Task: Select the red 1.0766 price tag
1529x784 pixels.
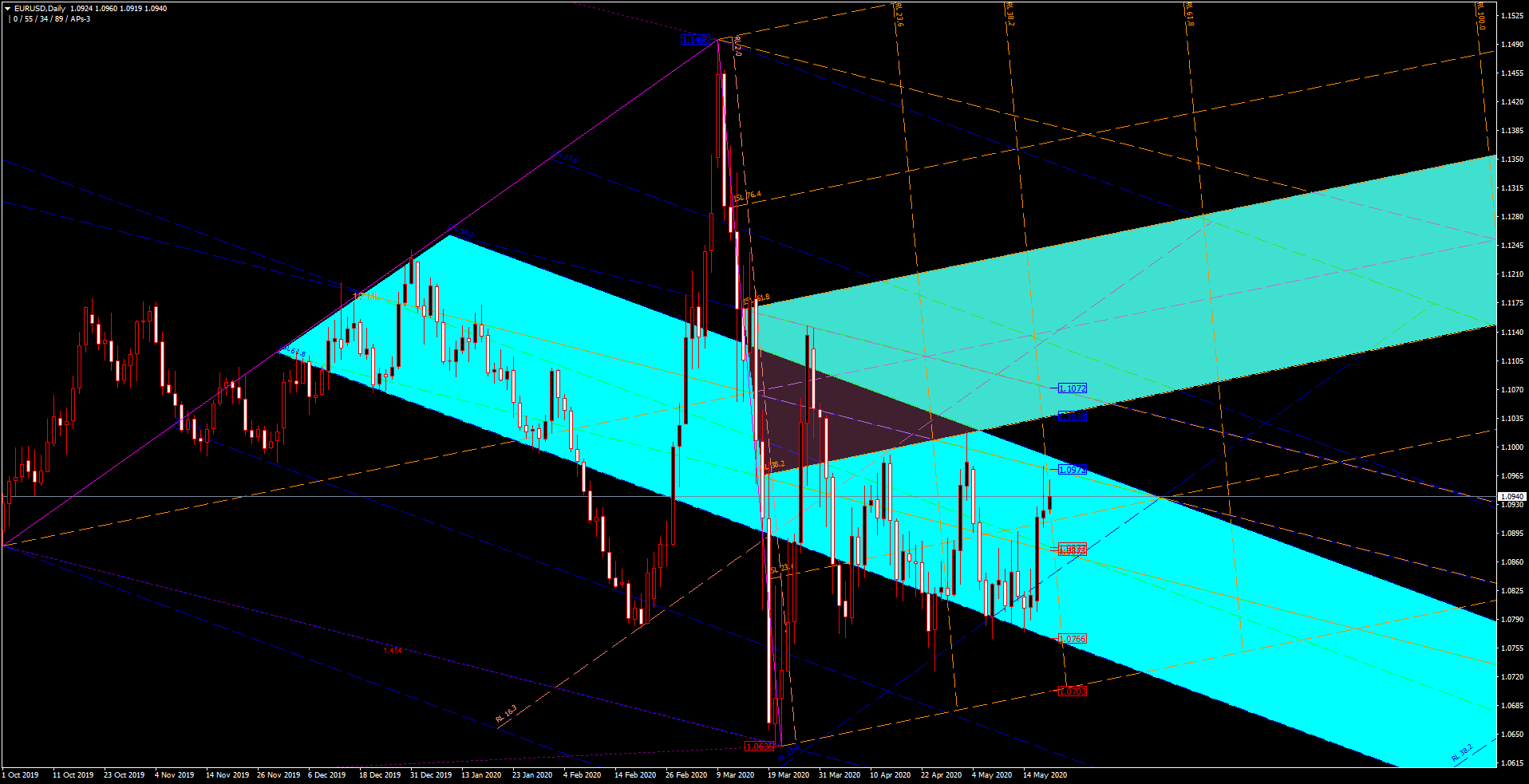Action: pyautogui.click(x=1072, y=639)
